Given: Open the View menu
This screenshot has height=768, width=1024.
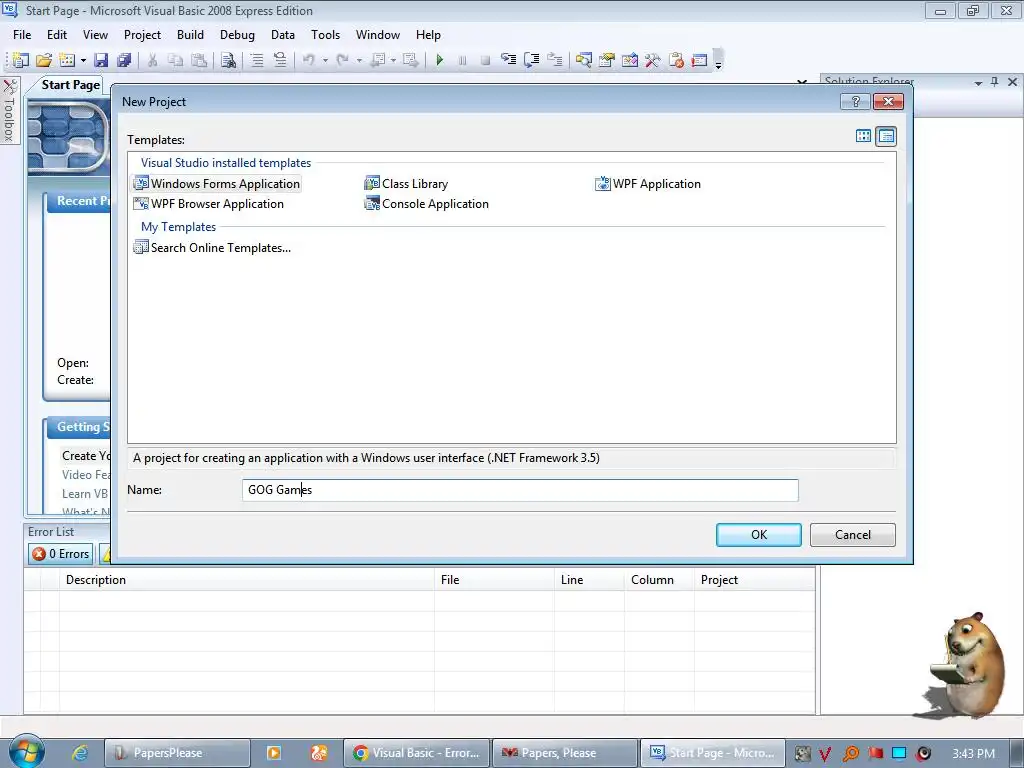Looking at the screenshot, I should tap(95, 35).
